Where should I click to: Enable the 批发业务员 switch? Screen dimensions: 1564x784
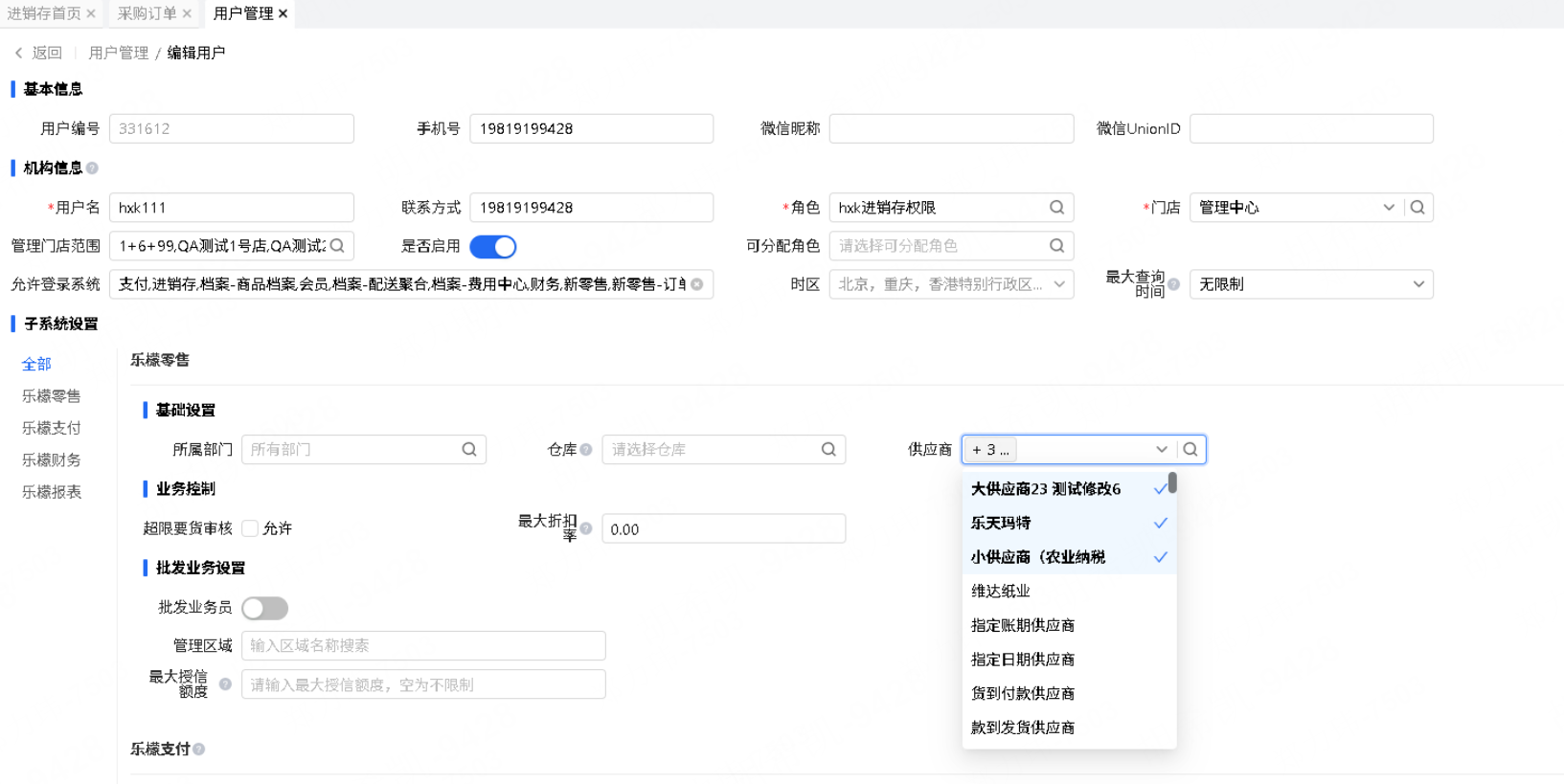click(264, 608)
